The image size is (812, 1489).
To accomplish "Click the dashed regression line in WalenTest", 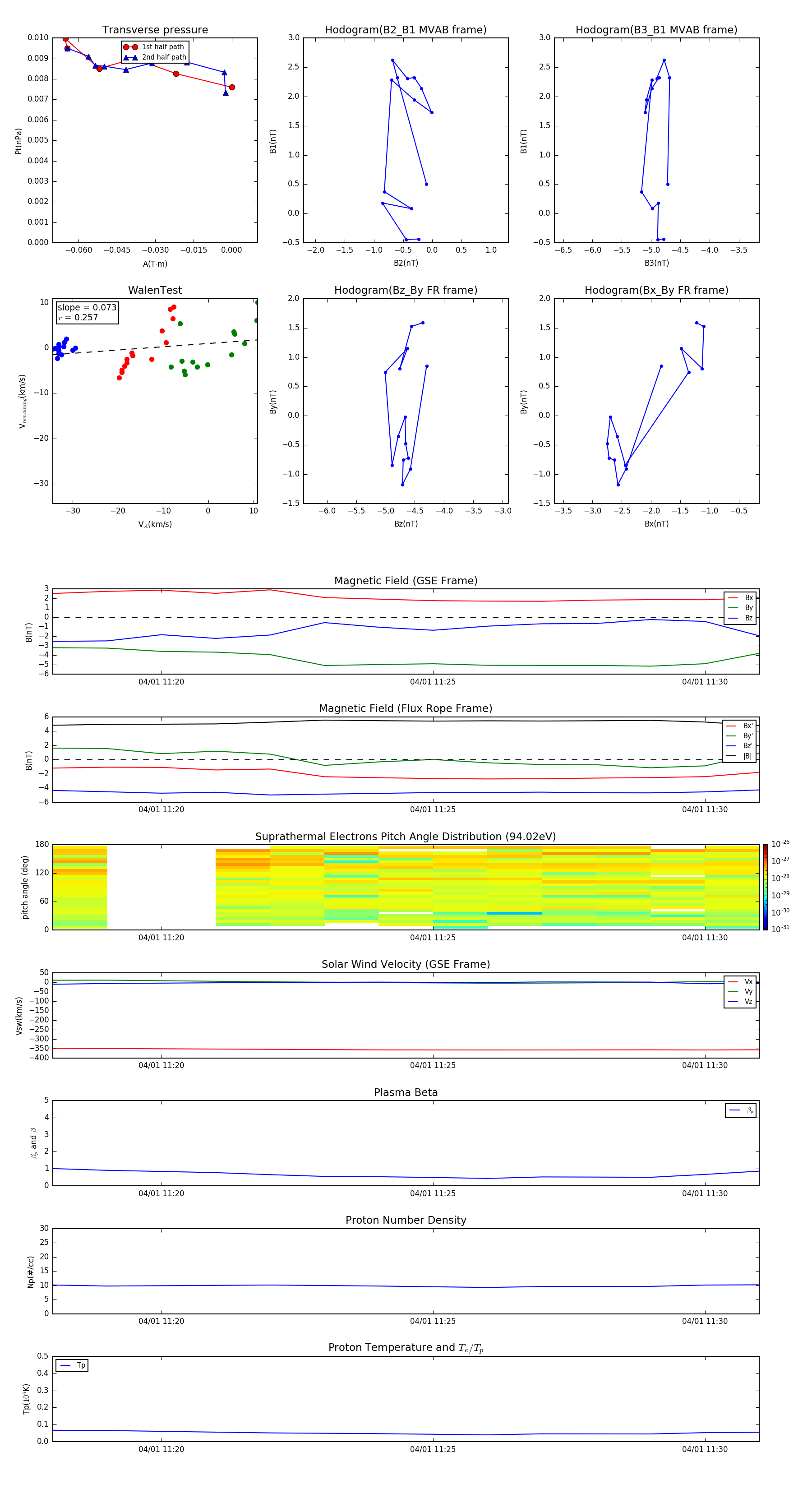I will (155, 347).
